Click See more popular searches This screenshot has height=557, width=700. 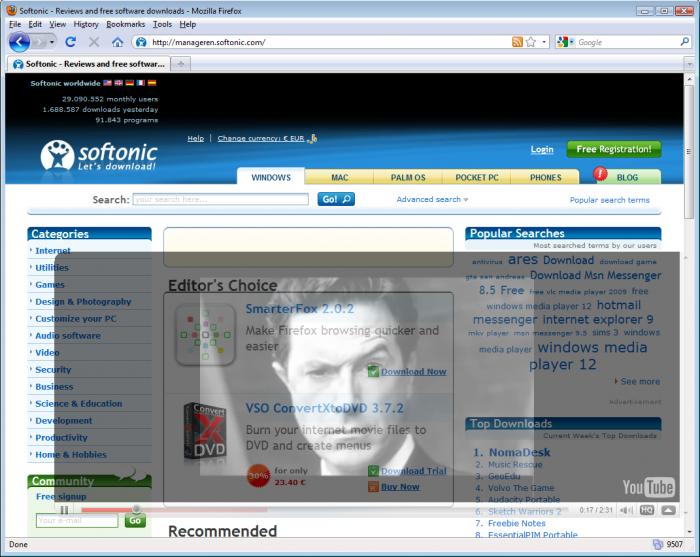click(640, 381)
